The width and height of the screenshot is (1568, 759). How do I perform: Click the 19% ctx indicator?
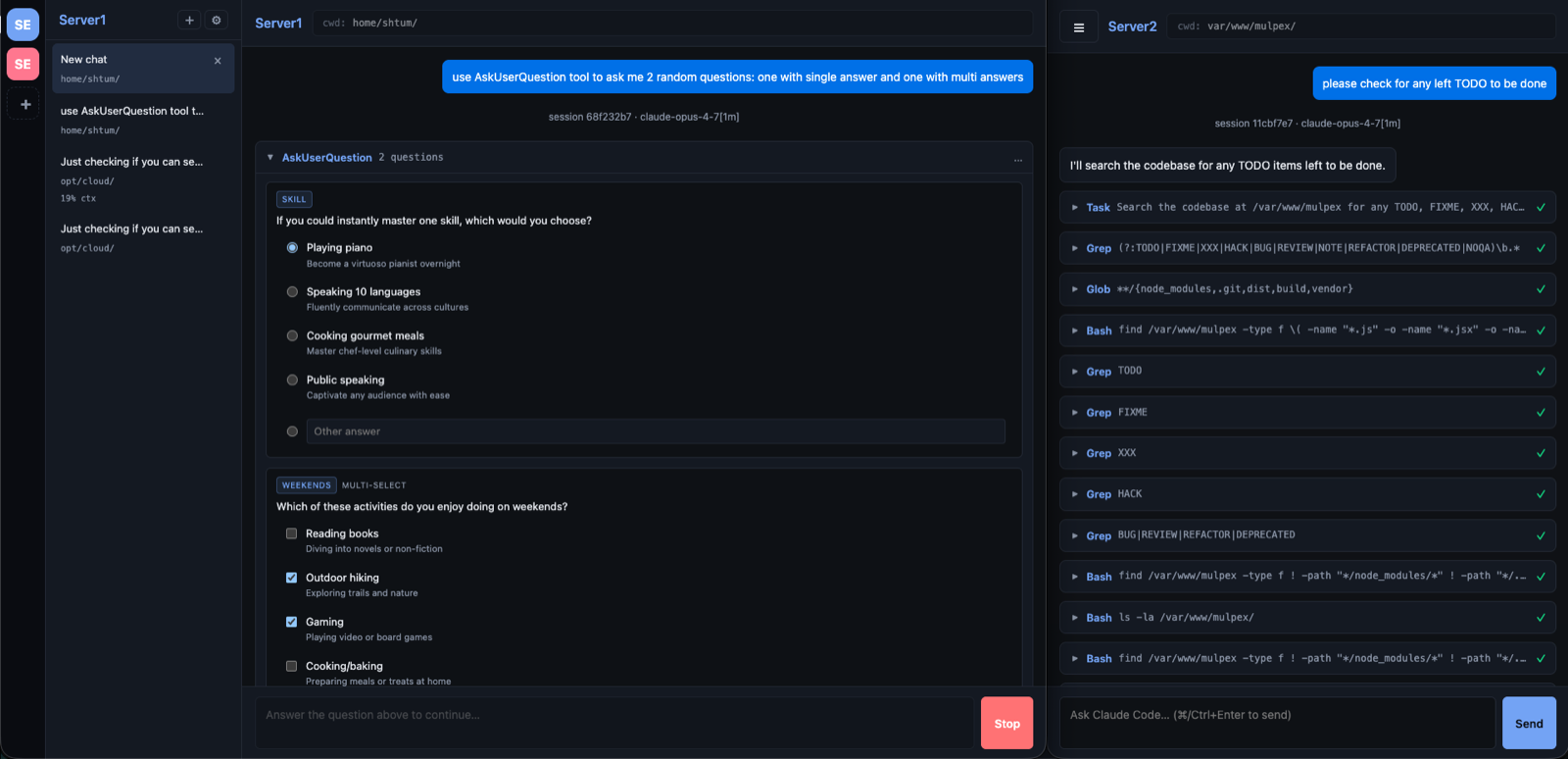click(78, 198)
